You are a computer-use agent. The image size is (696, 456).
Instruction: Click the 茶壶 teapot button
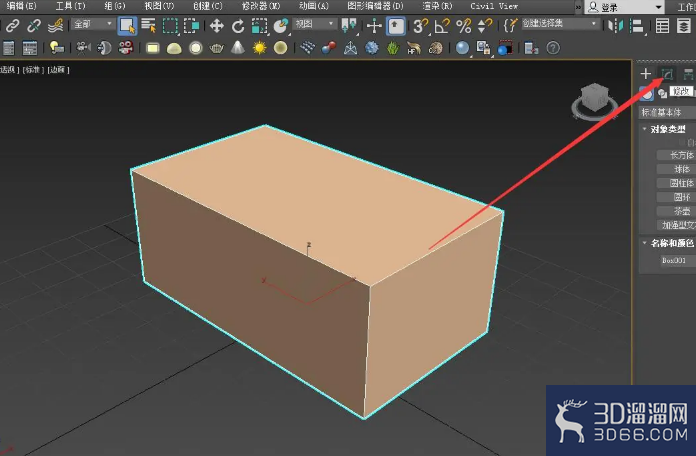pyautogui.click(x=676, y=211)
